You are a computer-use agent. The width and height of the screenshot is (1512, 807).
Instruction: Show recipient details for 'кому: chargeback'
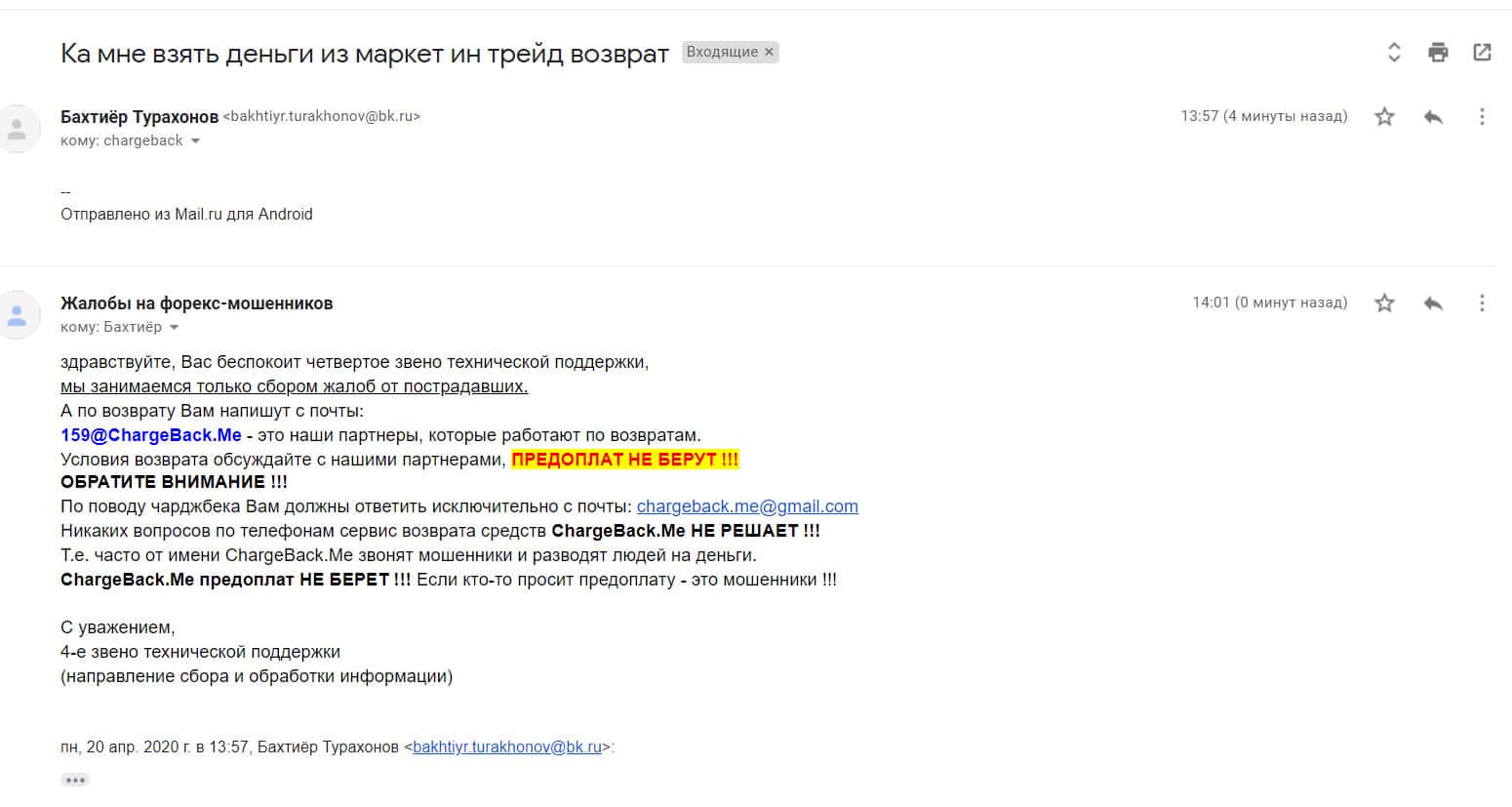(x=195, y=141)
